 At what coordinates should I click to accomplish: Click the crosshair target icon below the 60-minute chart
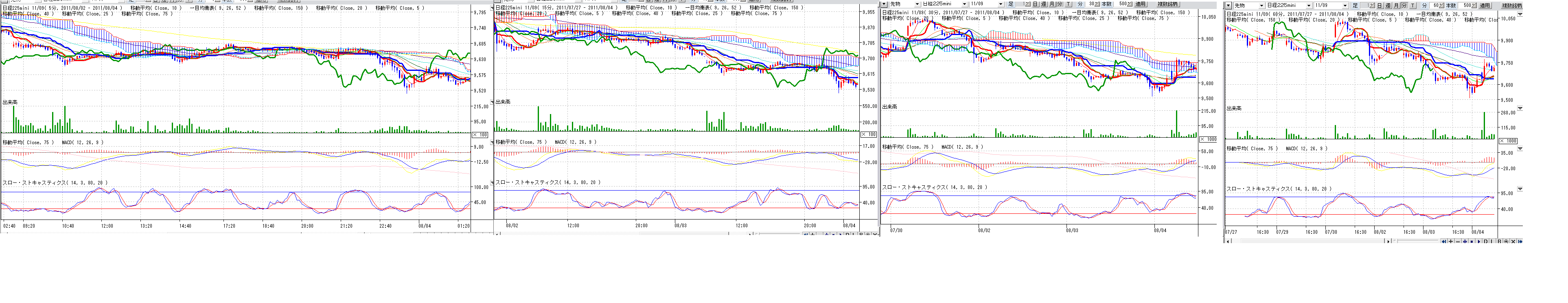click(x=1506, y=242)
